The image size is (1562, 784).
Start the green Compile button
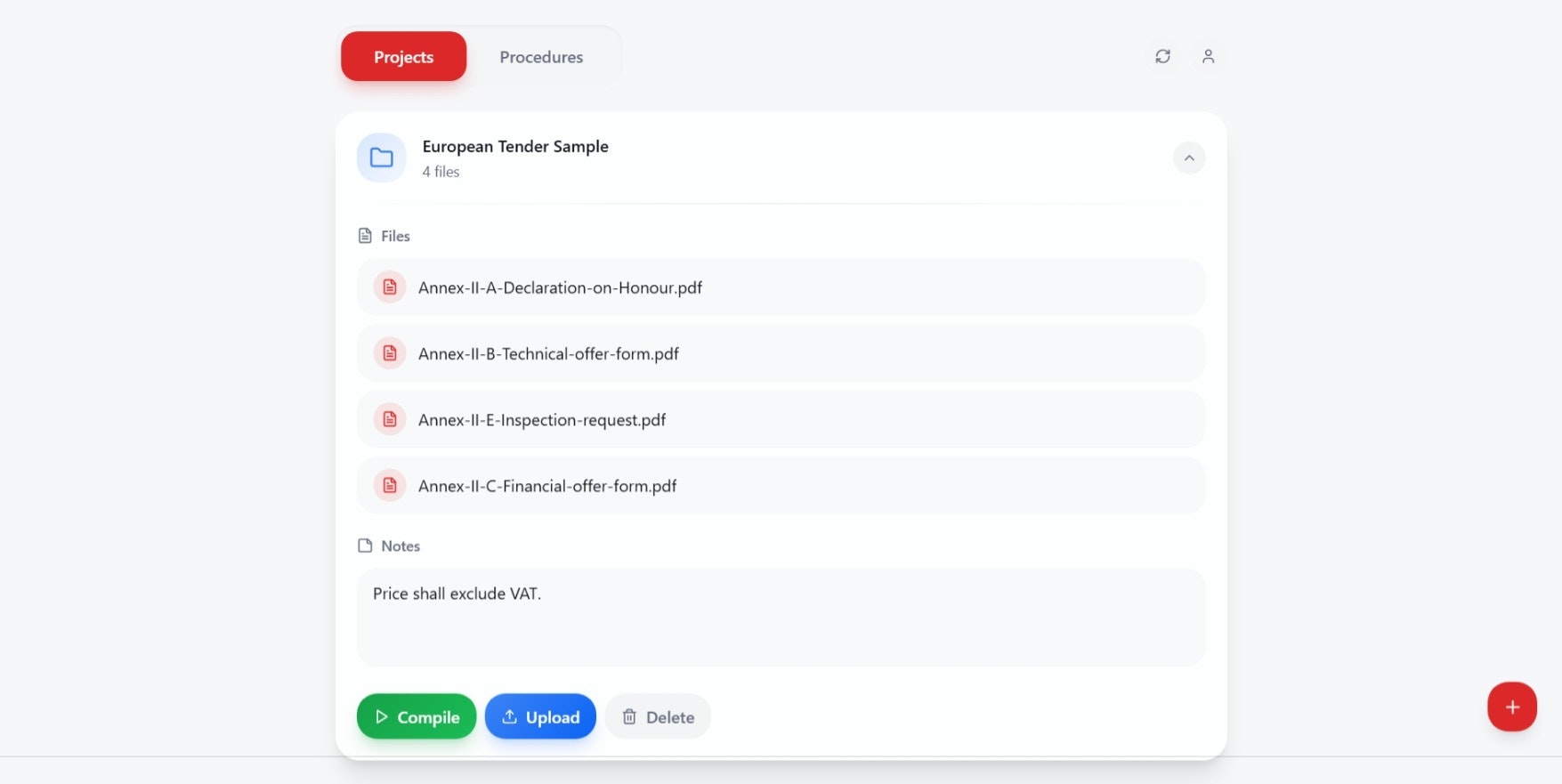[x=417, y=716]
